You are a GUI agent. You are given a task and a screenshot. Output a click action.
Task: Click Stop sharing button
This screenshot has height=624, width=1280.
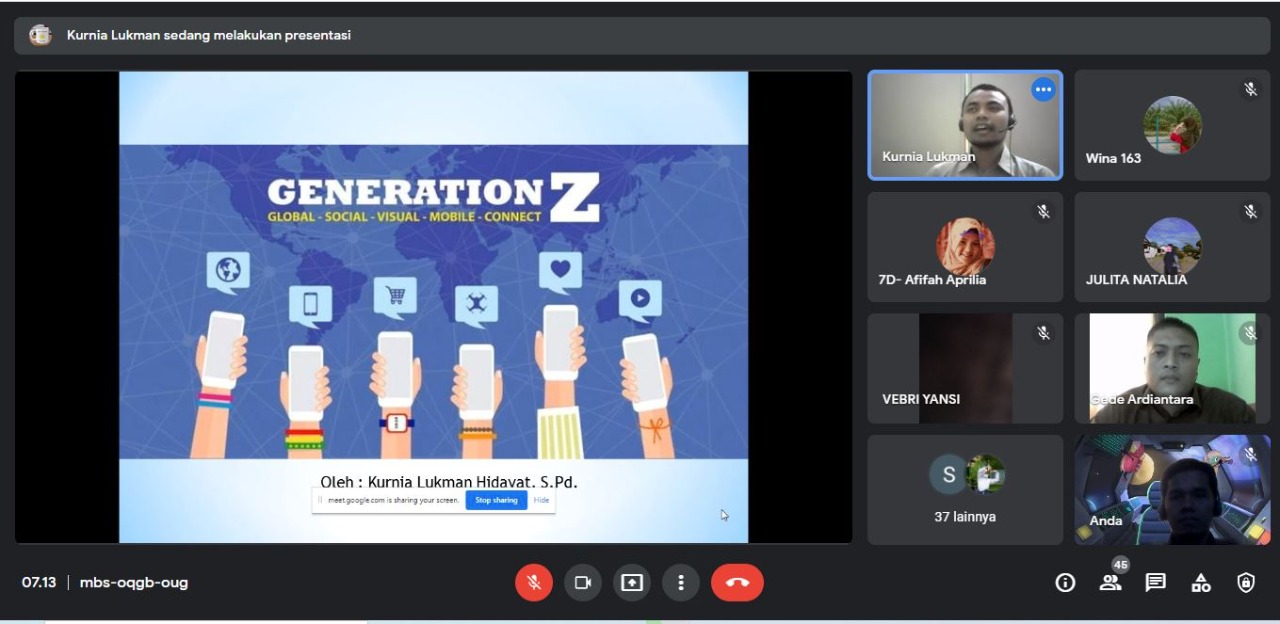click(x=496, y=500)
